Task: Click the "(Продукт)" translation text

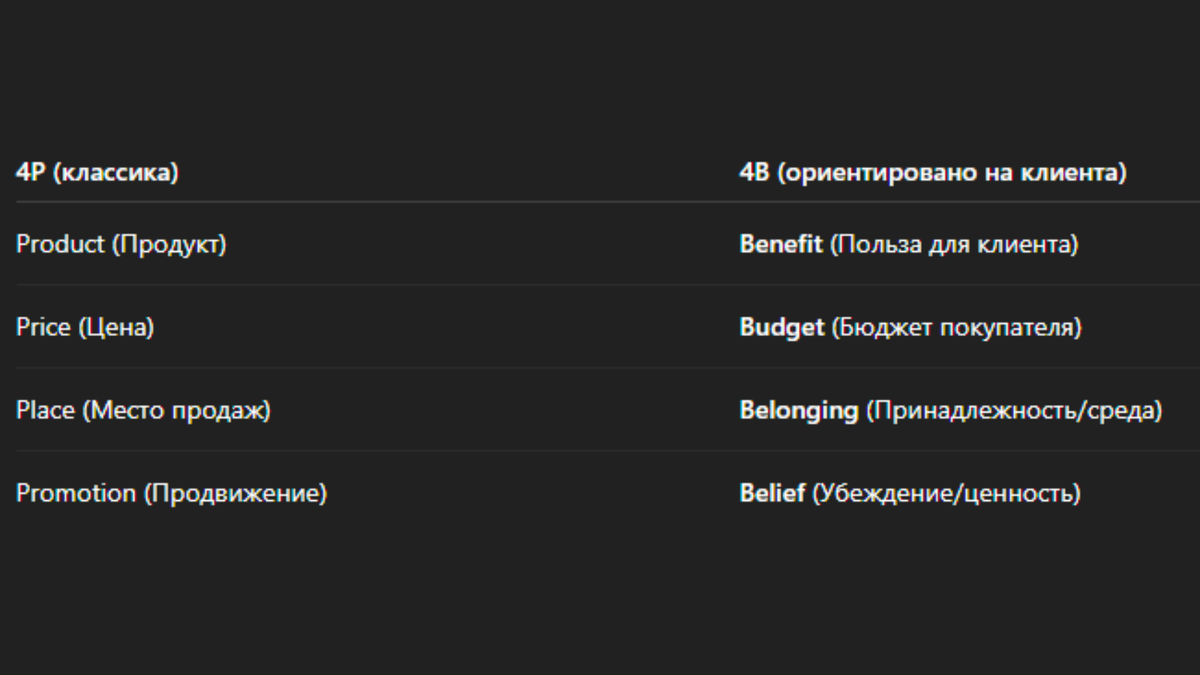Action: [168, 244]
